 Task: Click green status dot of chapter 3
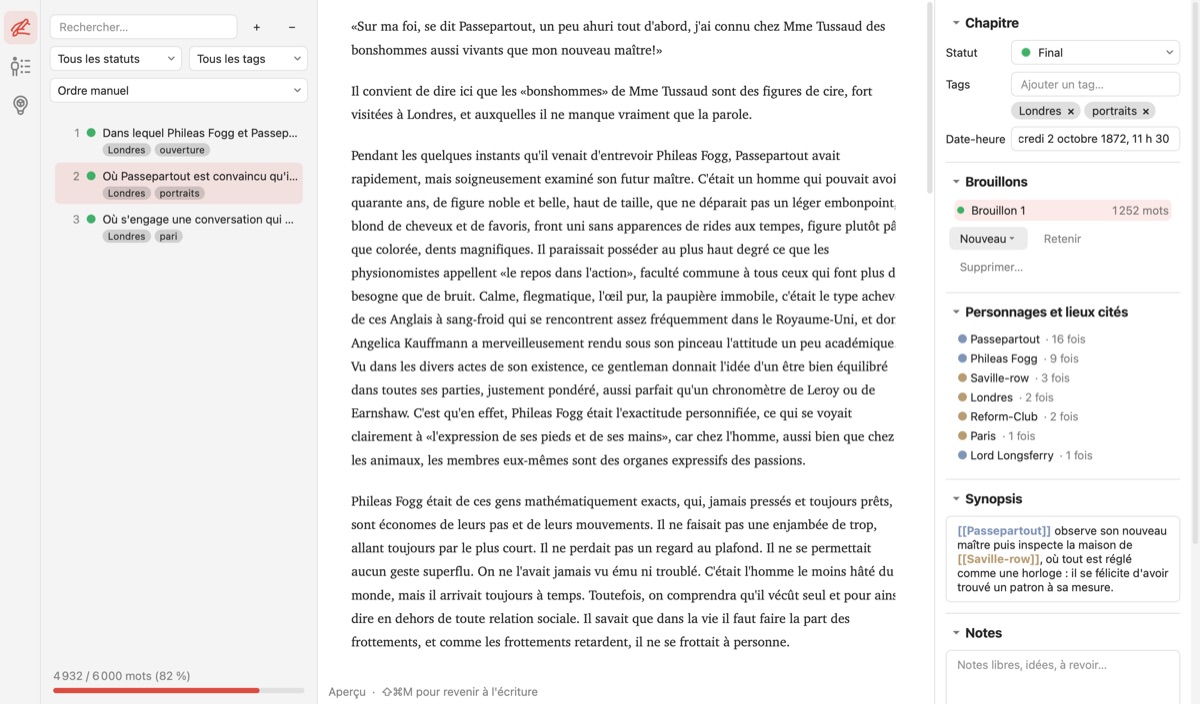click(x=91, y=219)
